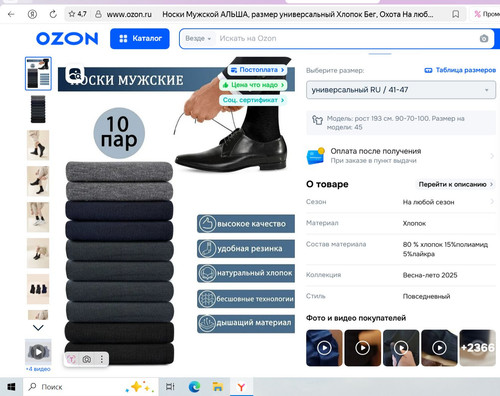Open the +2366 more customer photos tile

[x=478, y=348]
